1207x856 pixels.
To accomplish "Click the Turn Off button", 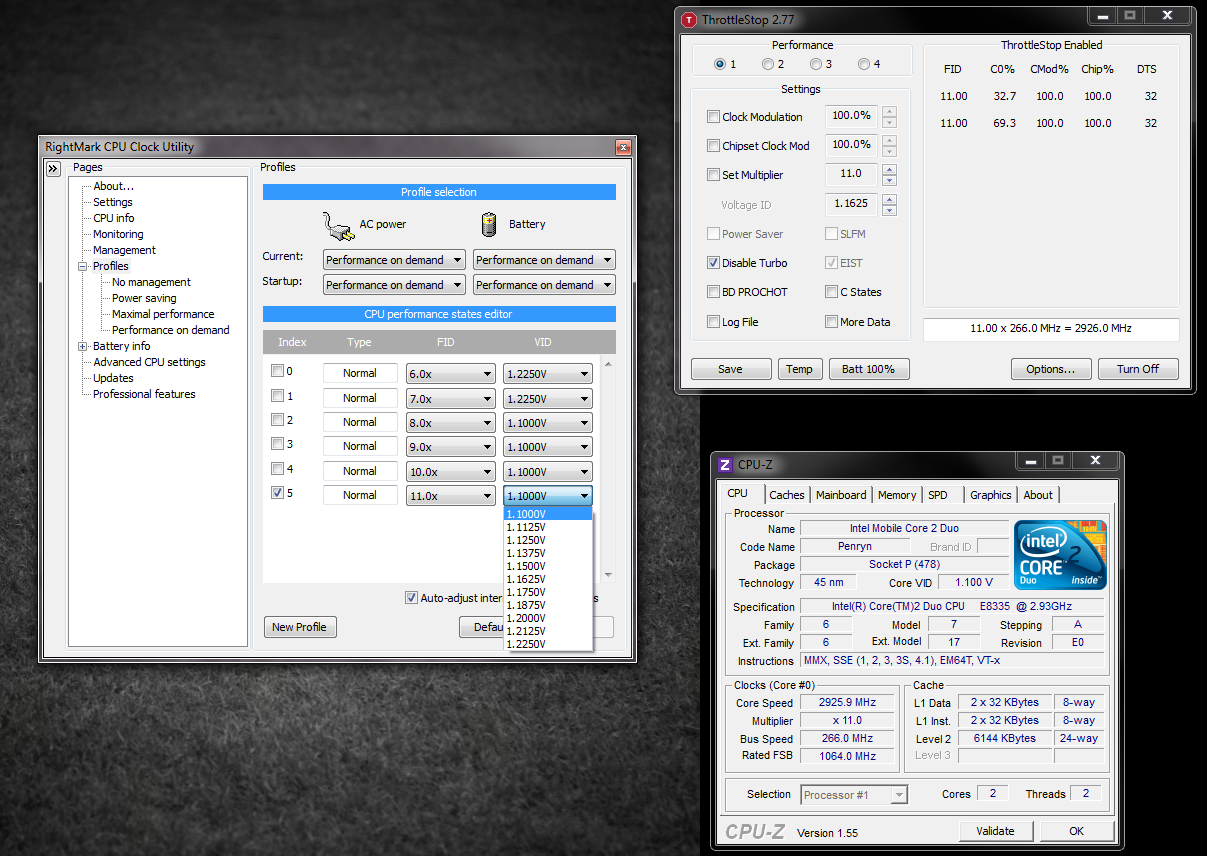I will [x=1138, y=369].
